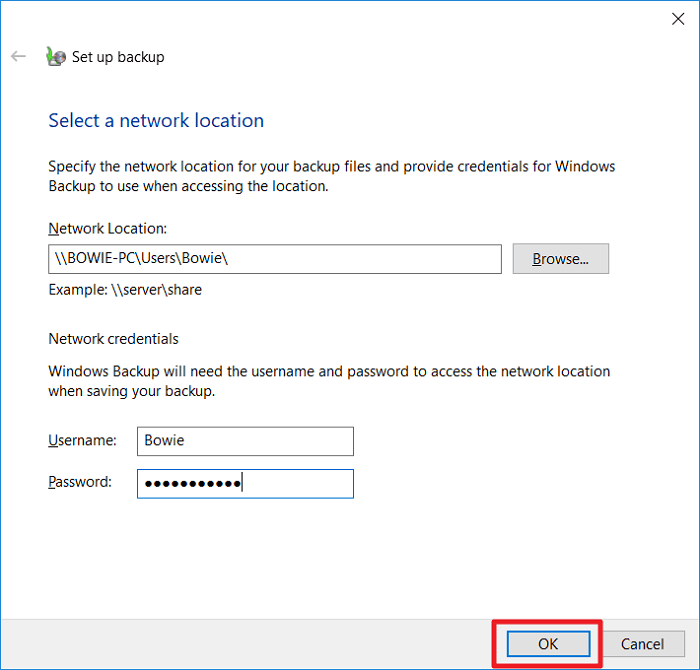The image size is (700, 670).
Task: Focus the Username text box
Action: 245,441
